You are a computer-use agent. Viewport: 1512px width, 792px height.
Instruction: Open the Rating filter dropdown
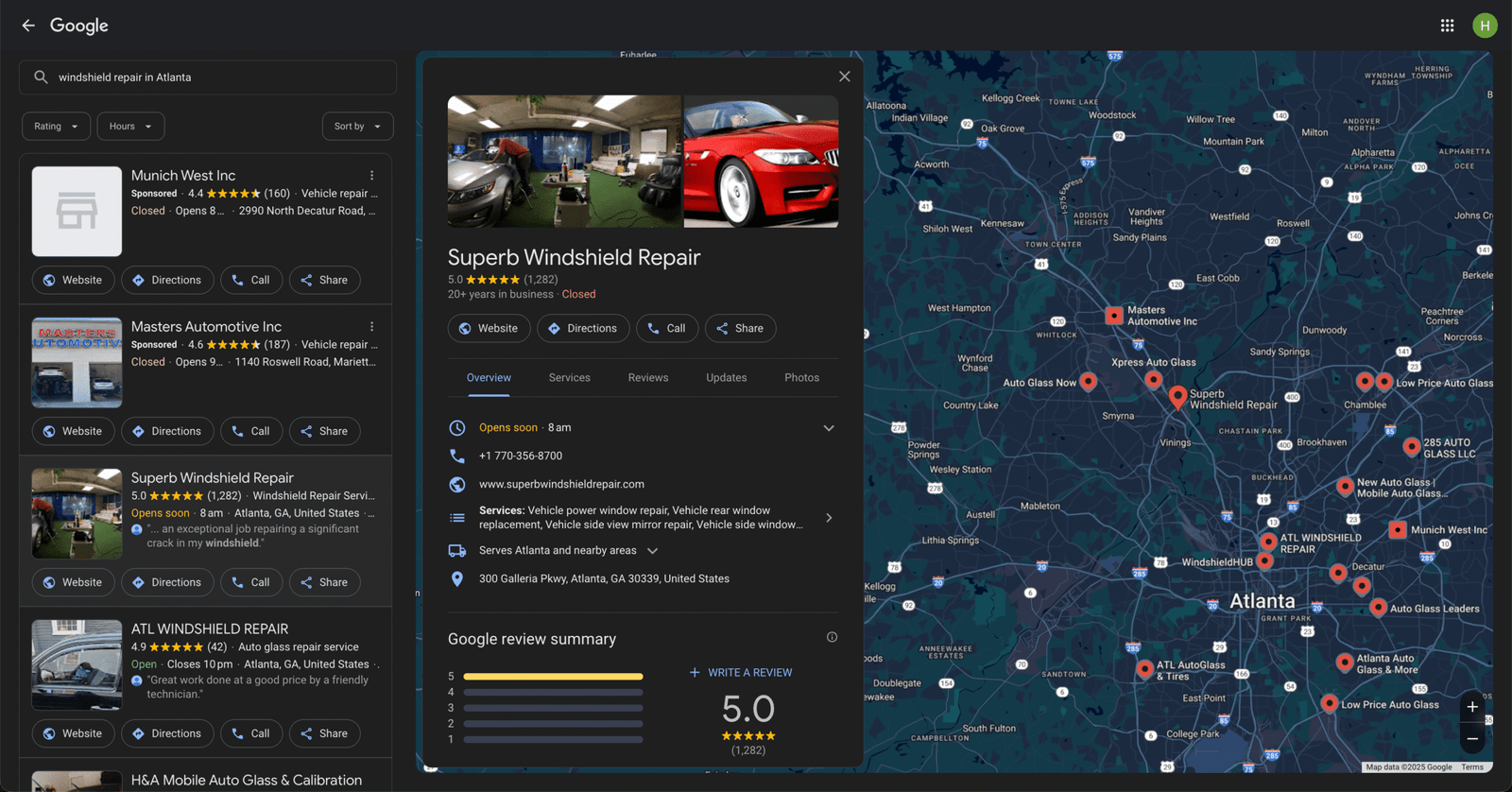(x=57, y=127)
